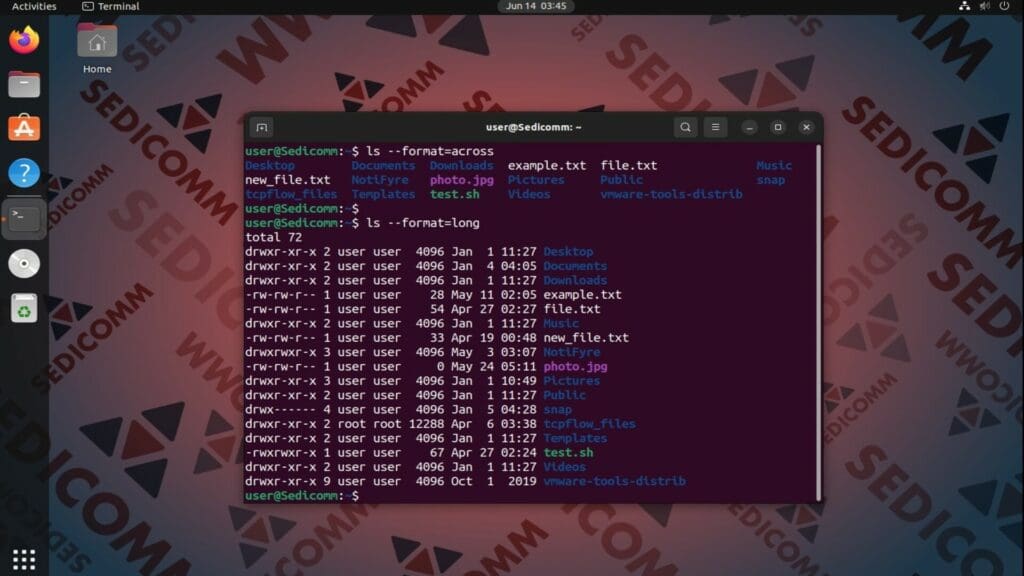Click new_file.txt in the across listing
The image size is (1024, 576).
pos(287,180)
